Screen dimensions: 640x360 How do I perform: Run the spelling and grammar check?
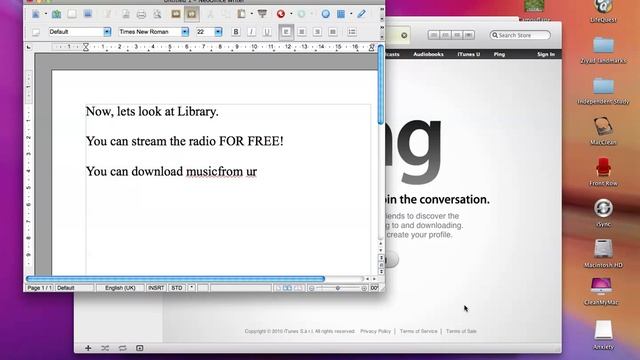(x=176, y=14)
